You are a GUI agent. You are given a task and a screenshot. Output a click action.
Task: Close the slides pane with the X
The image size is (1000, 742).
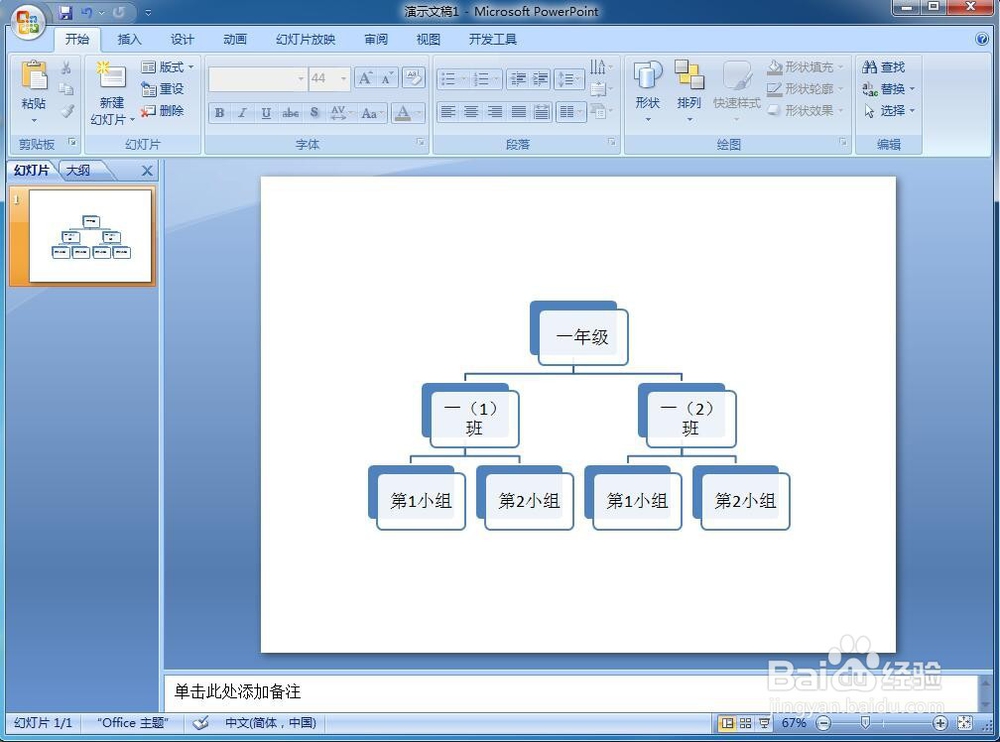tap(147, 170)
